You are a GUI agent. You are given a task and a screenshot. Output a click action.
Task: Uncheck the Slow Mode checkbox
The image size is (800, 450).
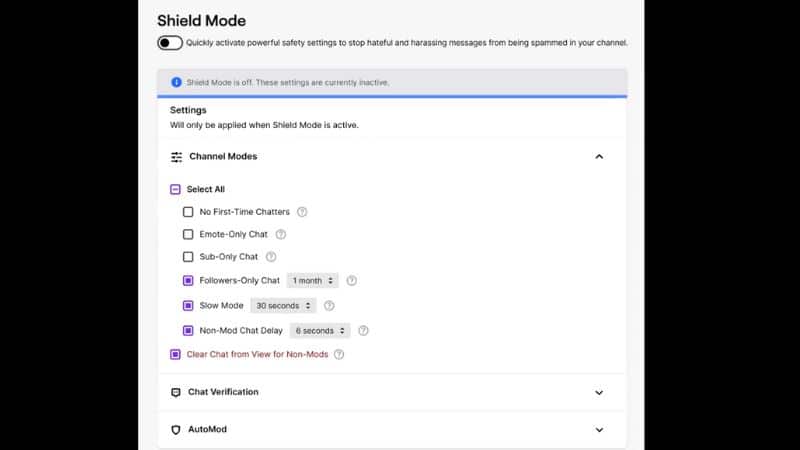tap(188, 306)
